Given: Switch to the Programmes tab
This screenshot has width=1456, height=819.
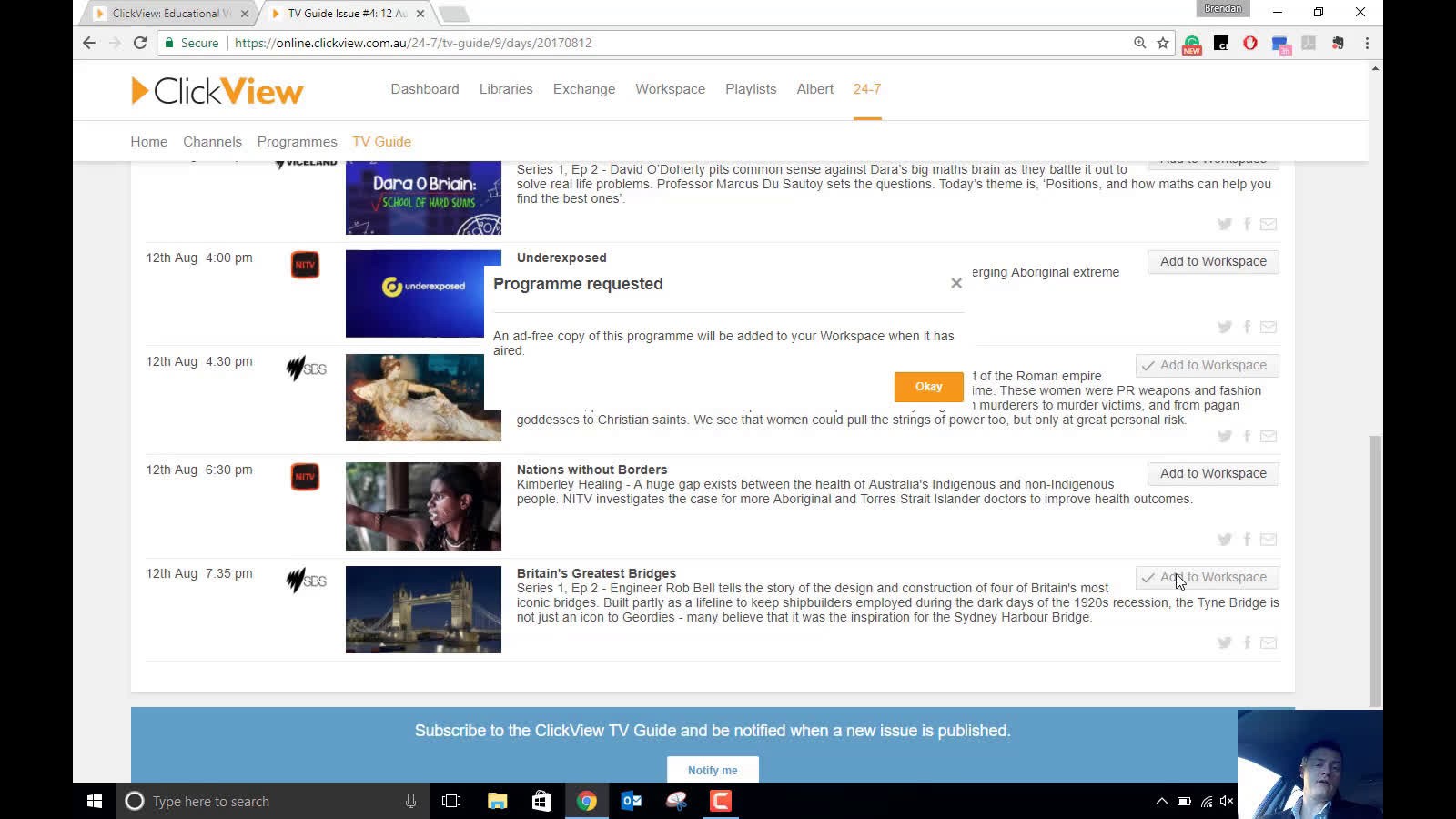Looking at the screenshot, I should pyautogui.click(x=297, y=142).
